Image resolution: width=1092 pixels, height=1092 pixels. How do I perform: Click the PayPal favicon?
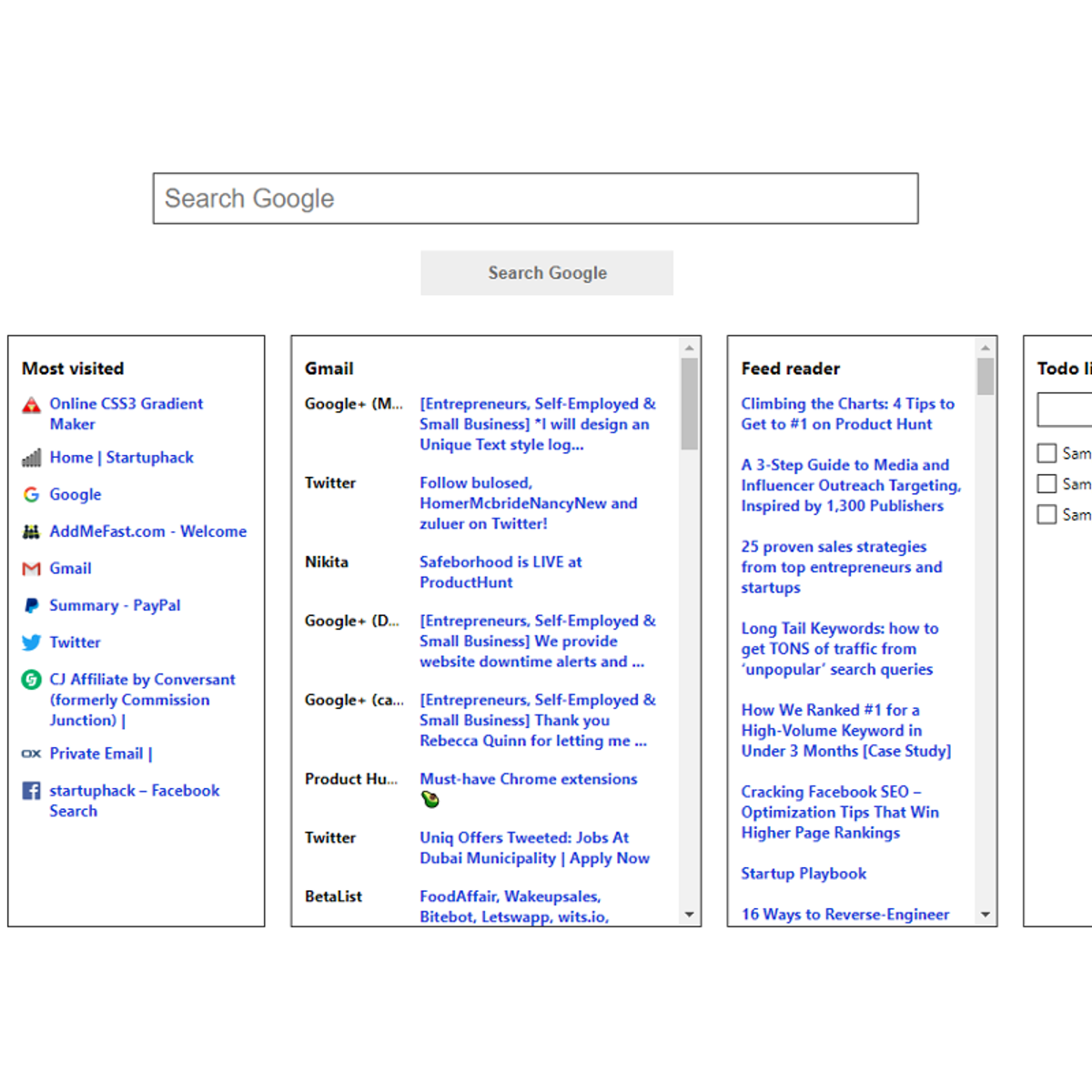point(31,605)
